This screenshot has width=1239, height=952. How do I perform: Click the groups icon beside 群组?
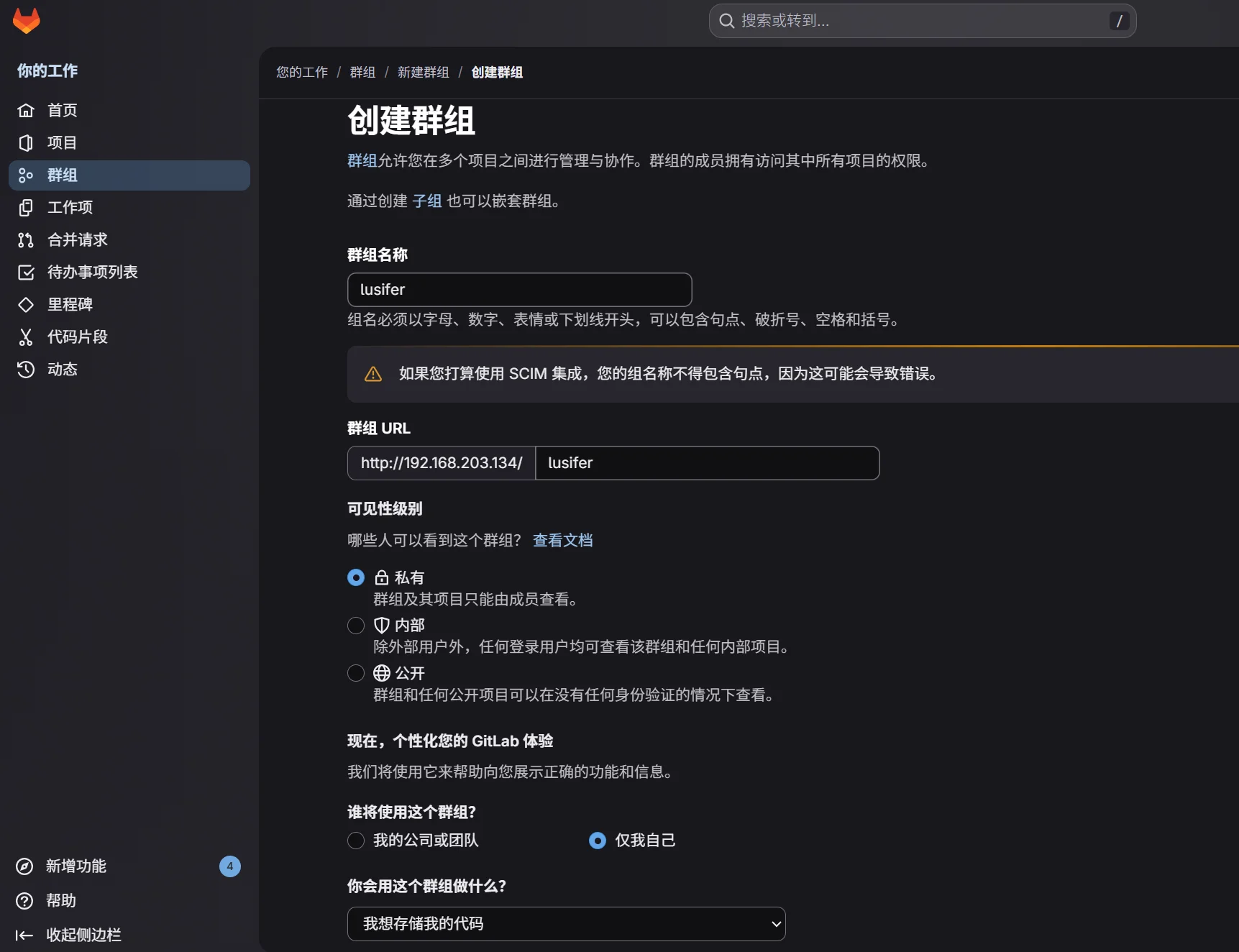click(x=26, y=175)
